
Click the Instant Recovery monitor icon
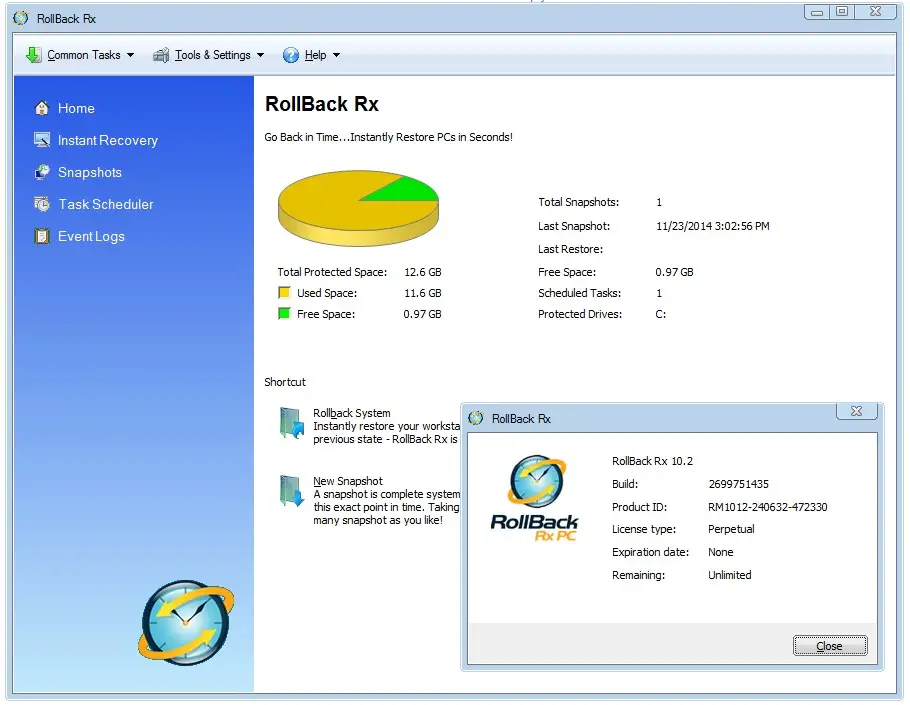pos(42,140)
